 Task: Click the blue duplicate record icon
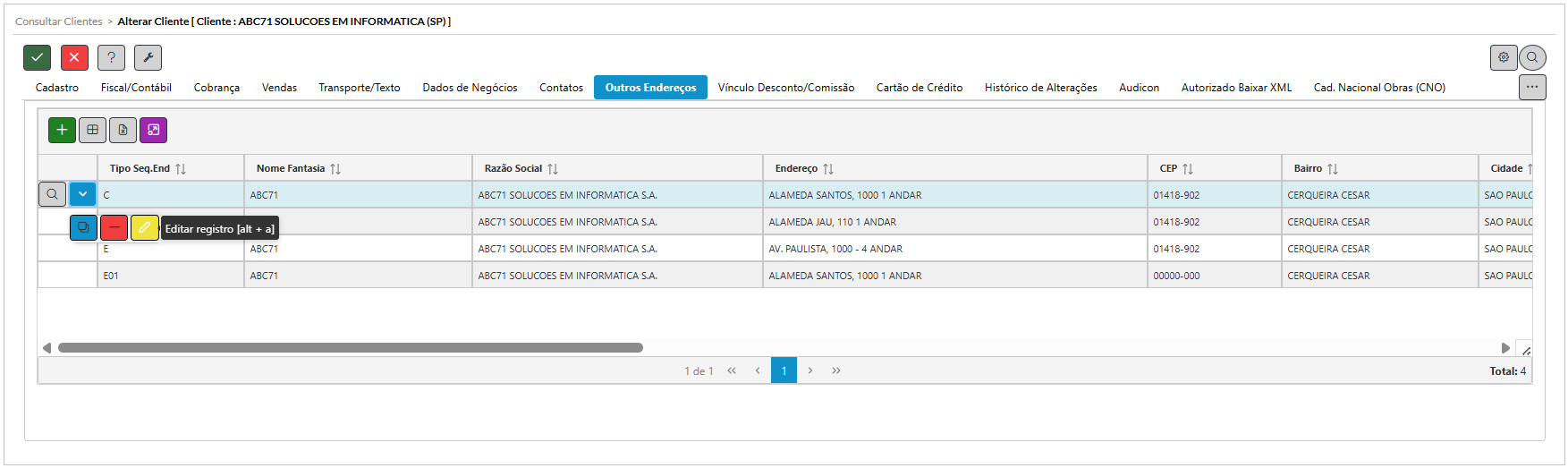point(83,228)
